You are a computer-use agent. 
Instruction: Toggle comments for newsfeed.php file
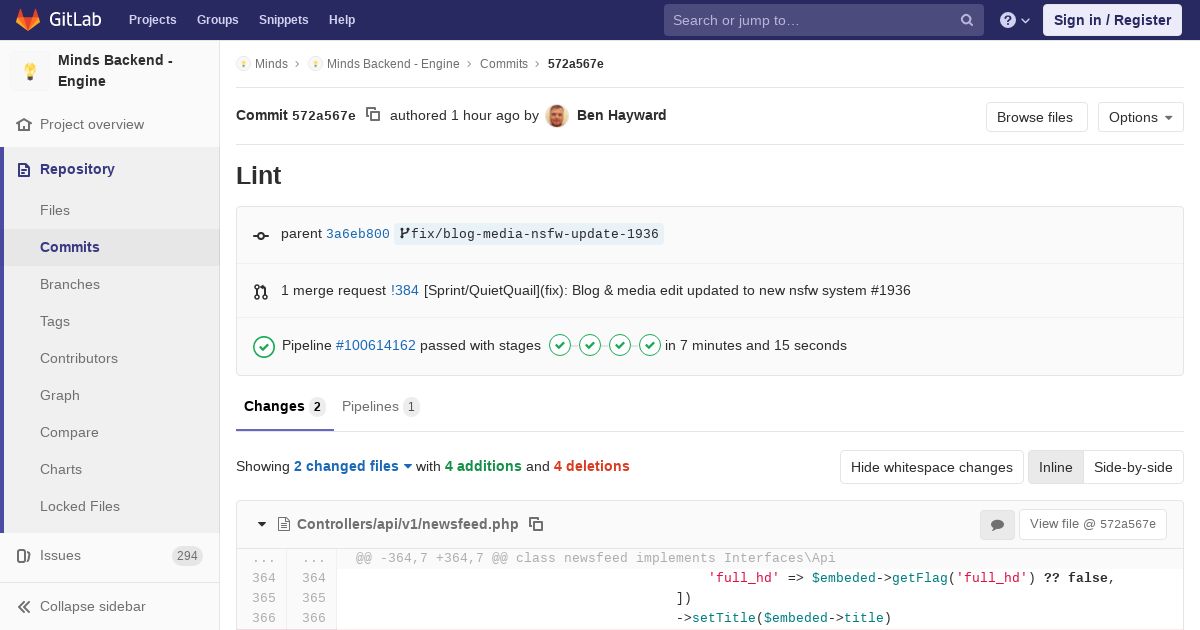click(x=997, y=525)
